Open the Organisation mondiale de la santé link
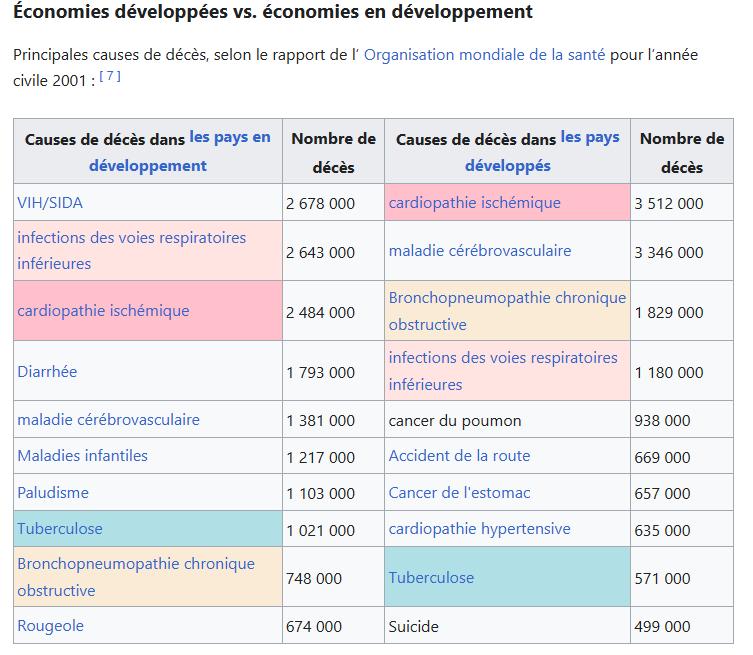The width and height of the screenshot is (753, 655). (x=484, y=54)
